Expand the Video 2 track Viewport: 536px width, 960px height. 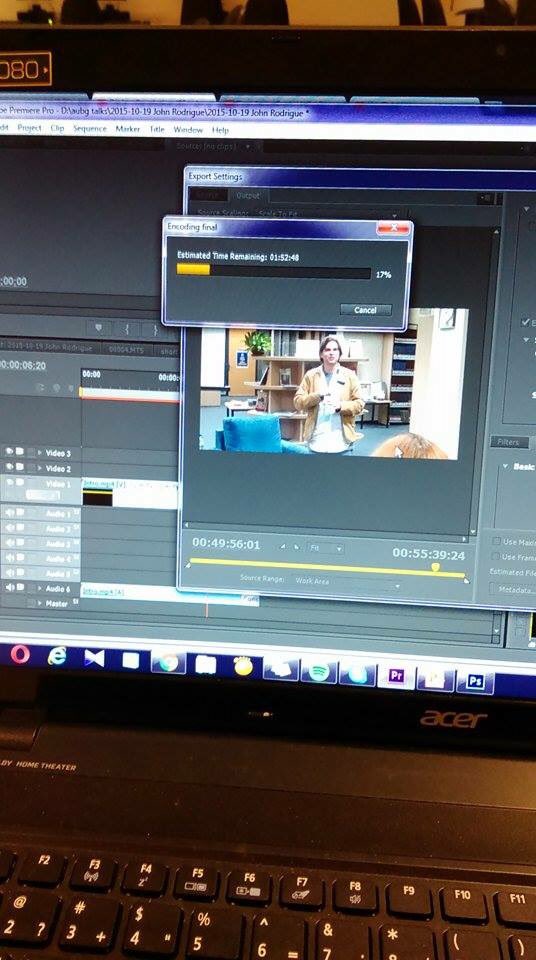coord(40,468)
